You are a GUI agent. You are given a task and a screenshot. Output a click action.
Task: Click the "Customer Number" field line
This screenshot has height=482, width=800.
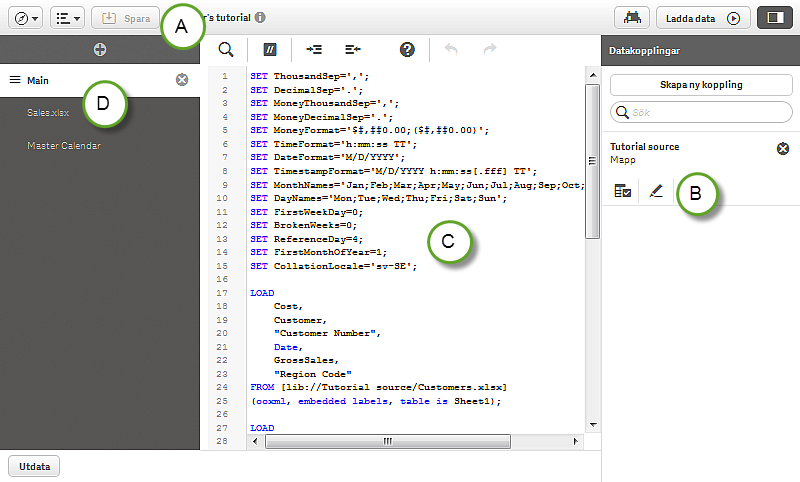coord(327,333)
